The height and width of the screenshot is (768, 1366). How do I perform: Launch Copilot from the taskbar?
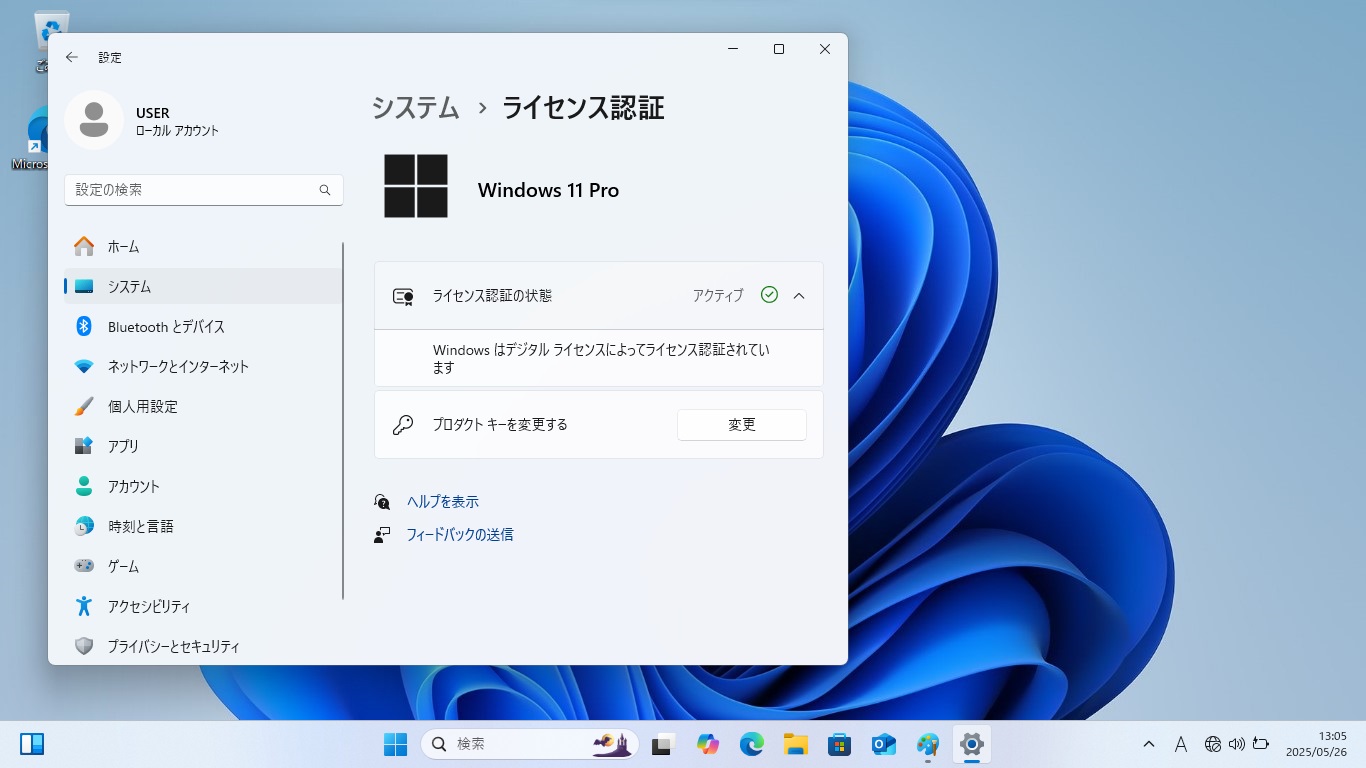(708, 744)
